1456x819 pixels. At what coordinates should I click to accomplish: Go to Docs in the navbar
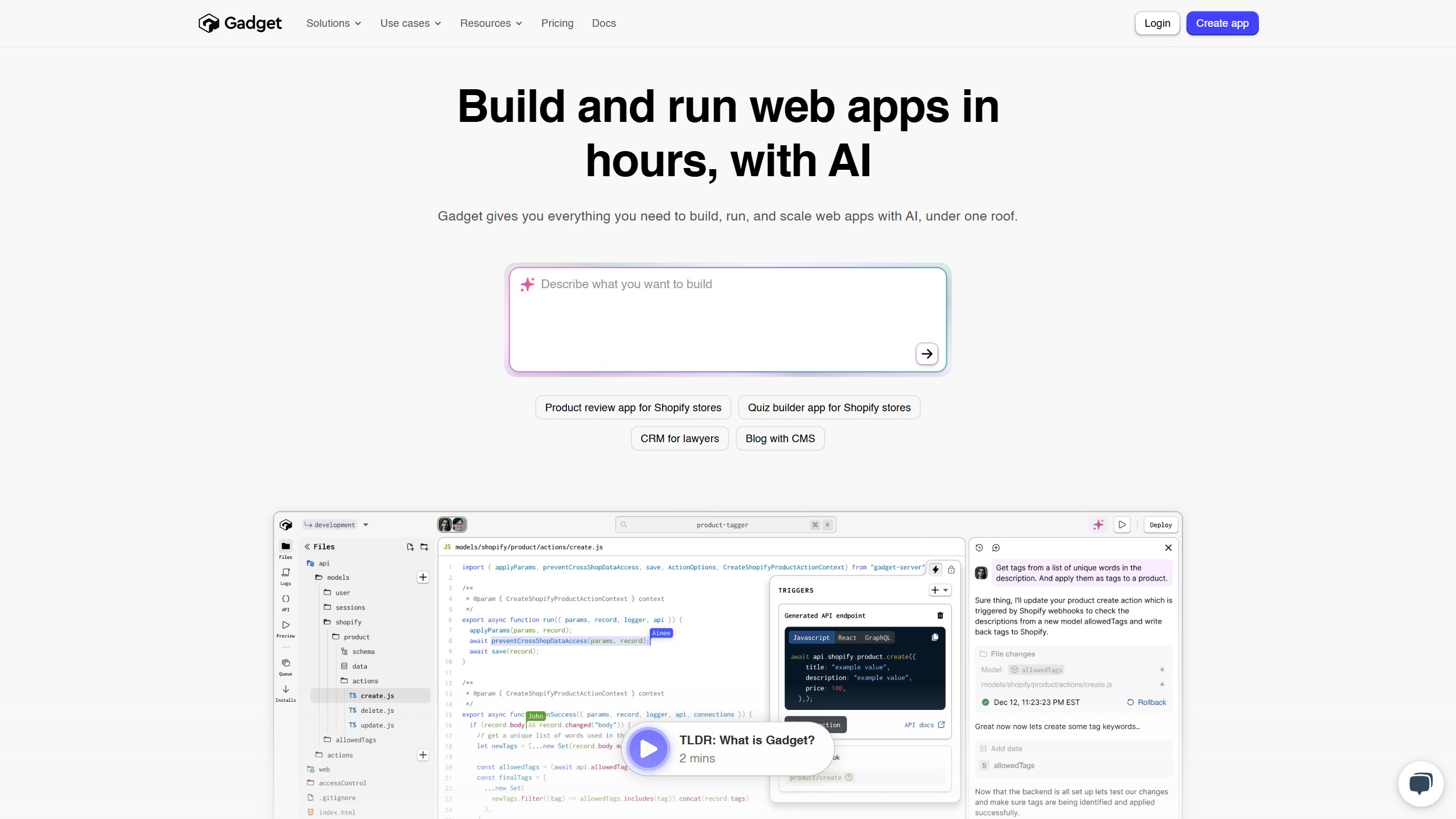(604, 23)
